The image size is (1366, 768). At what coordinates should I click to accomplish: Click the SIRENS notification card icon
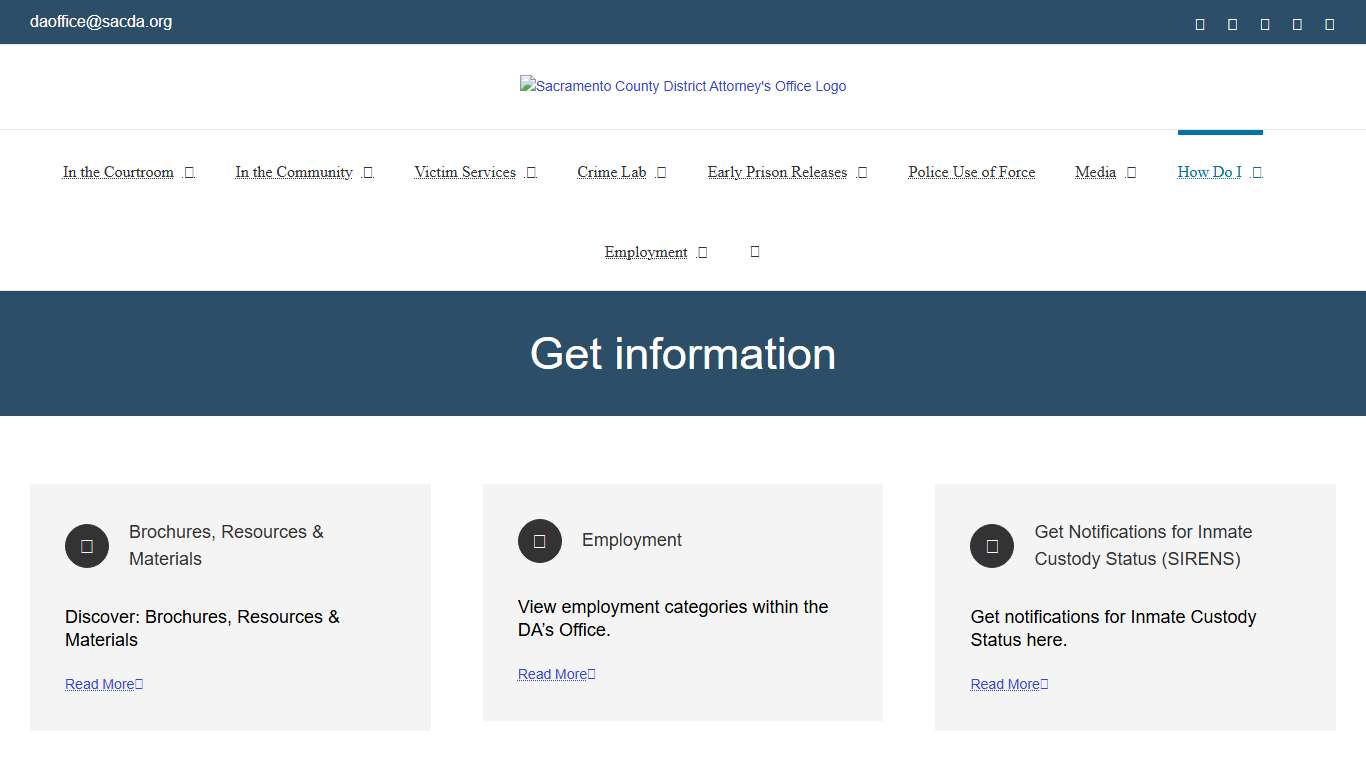pyautogui.click(x=991, y=546)
